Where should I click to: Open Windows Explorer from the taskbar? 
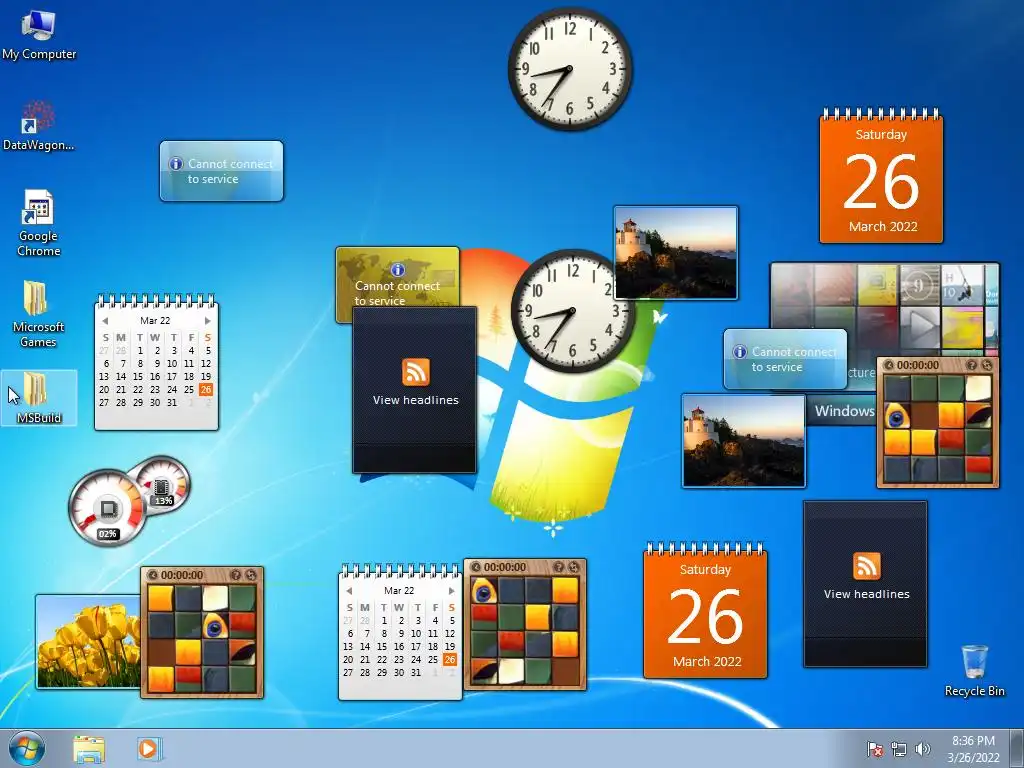[89, 749]
